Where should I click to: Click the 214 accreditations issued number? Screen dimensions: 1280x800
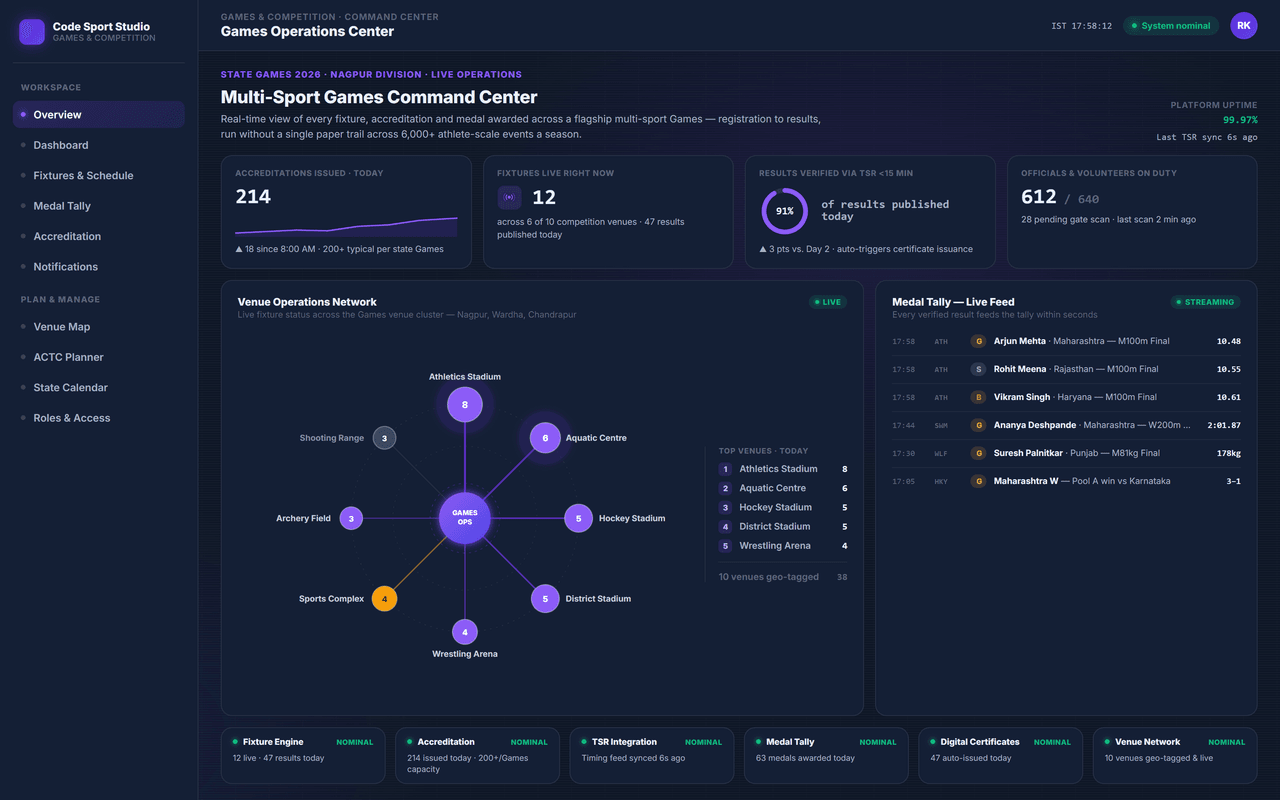pos(253,197)
